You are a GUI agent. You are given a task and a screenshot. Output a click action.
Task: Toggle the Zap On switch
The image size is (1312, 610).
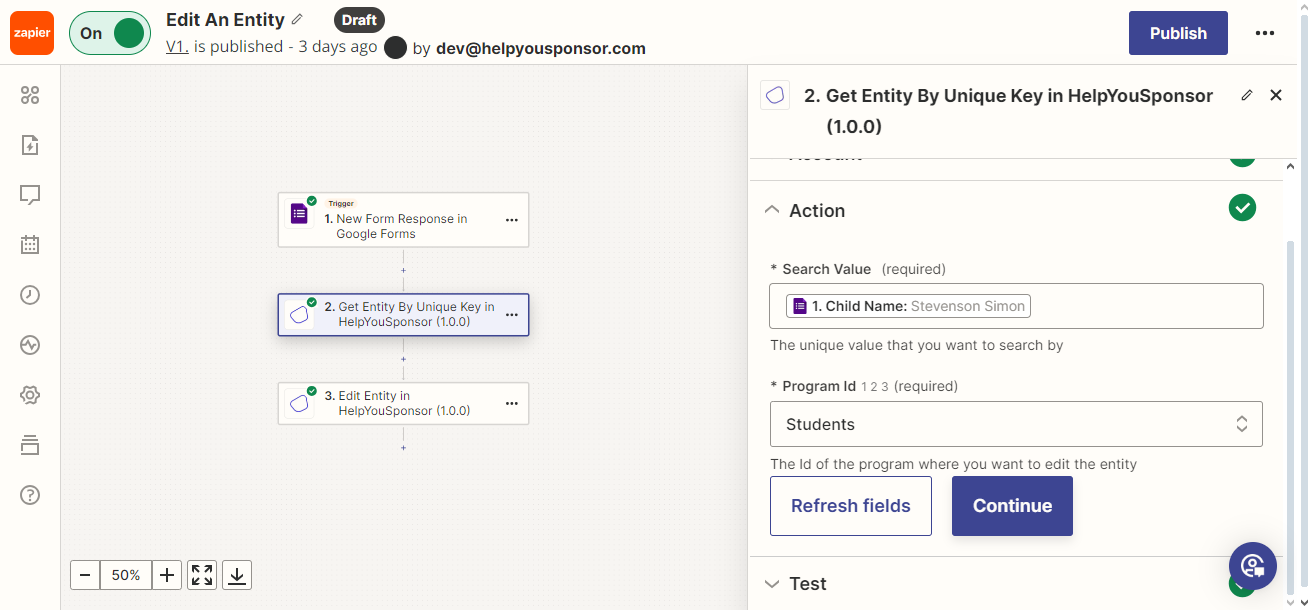click(109, 33)
